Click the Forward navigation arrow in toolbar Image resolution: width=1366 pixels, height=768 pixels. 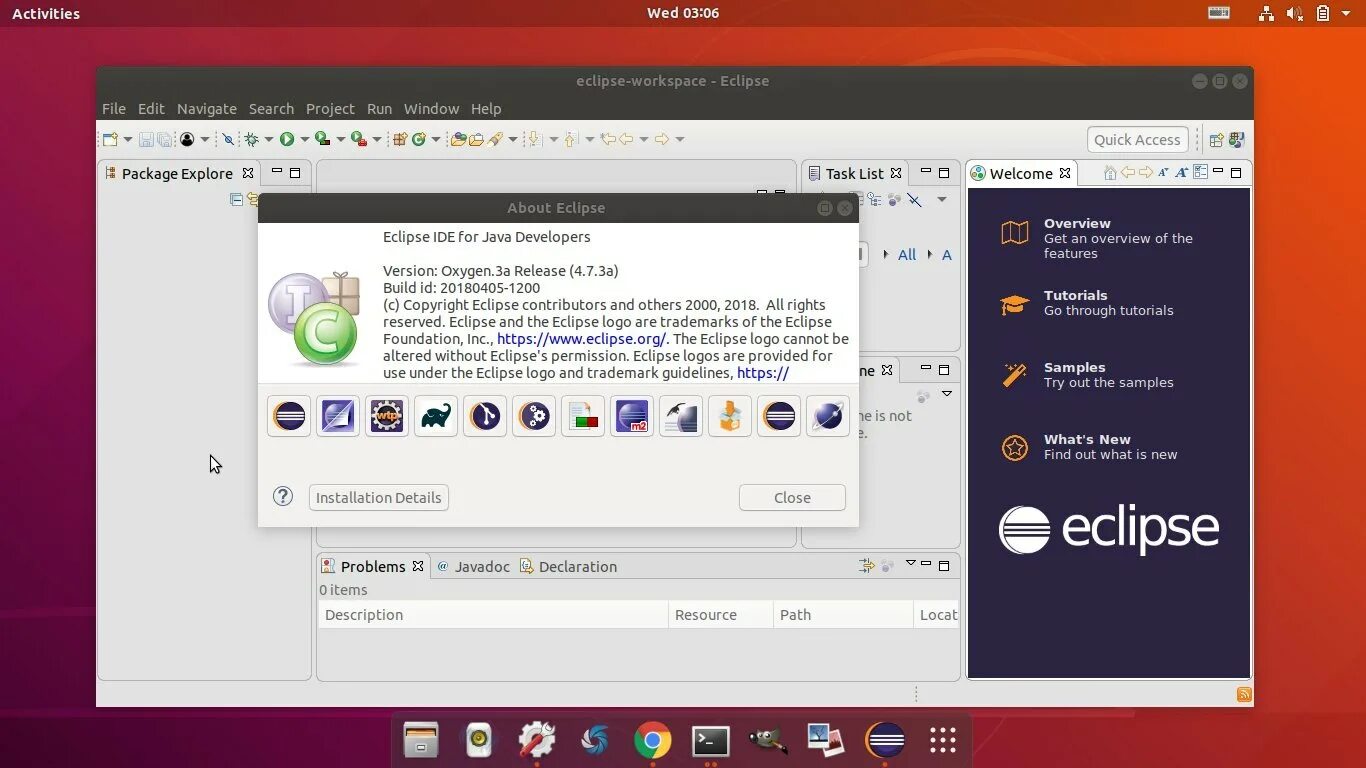pyautogui.click(x=661, y=139)
